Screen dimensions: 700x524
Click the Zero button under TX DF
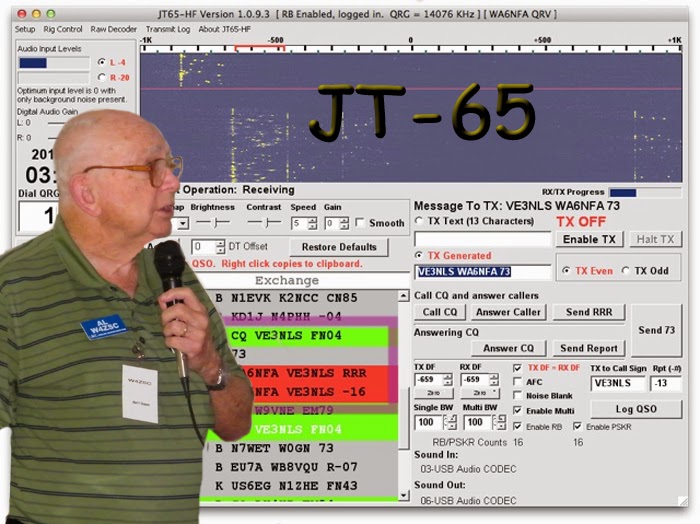point(434,393)
